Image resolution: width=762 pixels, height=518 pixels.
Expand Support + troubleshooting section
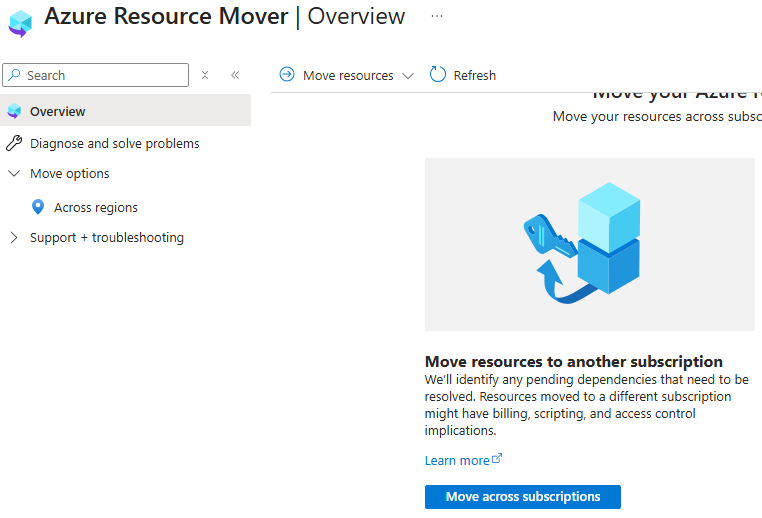point(14,237)
